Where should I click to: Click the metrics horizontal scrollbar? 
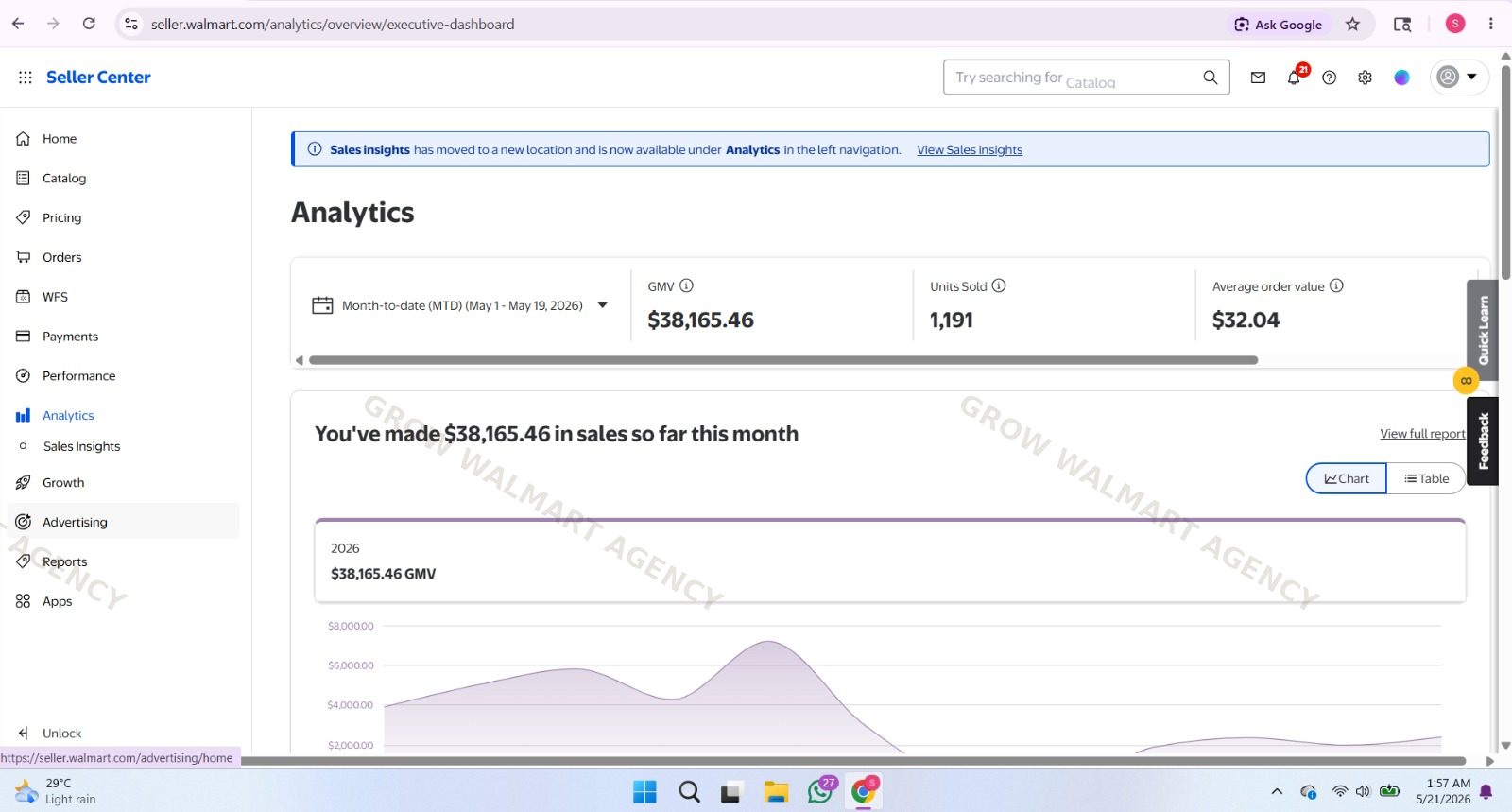click(783, 360)
